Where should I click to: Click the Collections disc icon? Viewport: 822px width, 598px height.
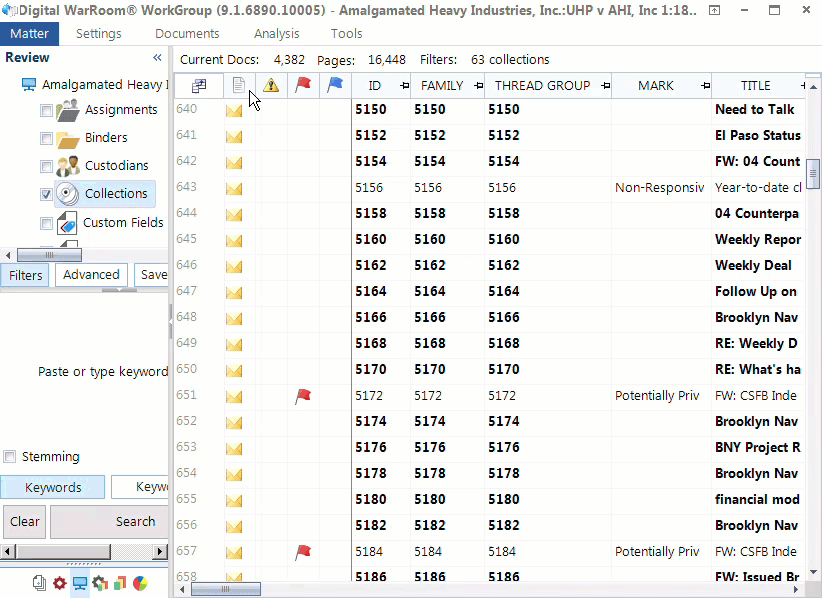[x=68, y=194]
